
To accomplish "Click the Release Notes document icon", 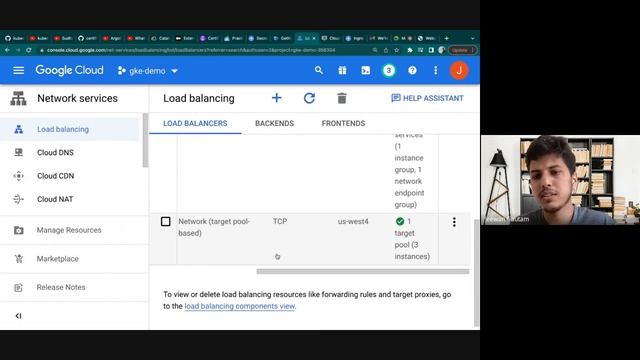I will click(x=18, y=287).
